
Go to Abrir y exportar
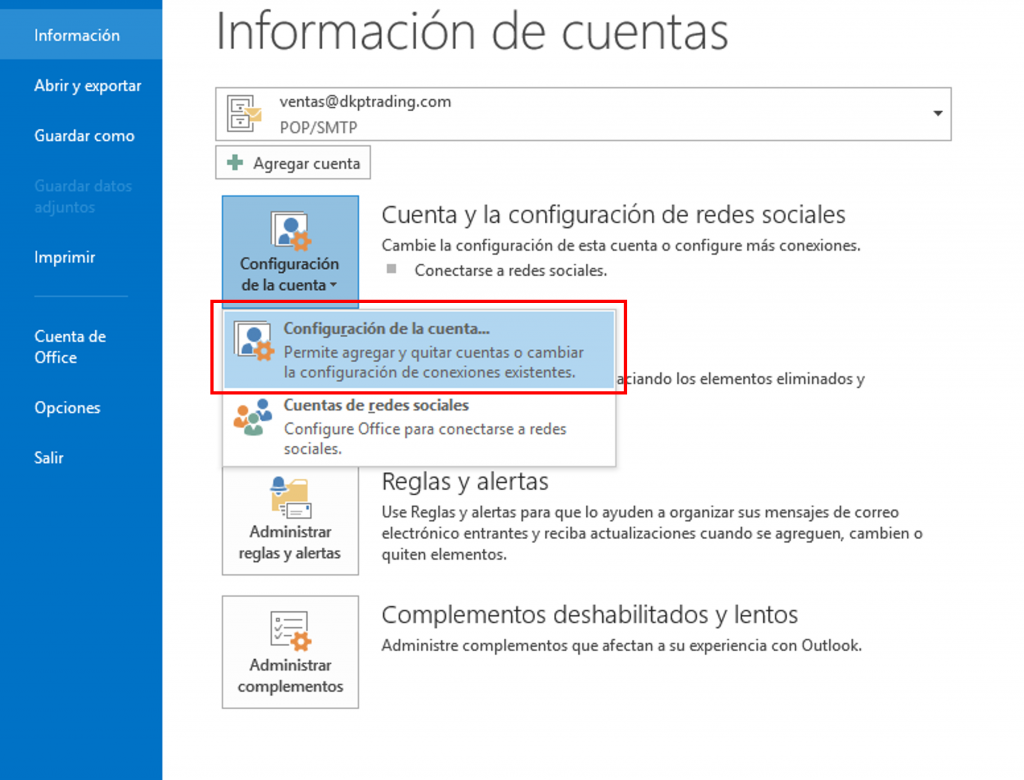(x=88, y=86)
